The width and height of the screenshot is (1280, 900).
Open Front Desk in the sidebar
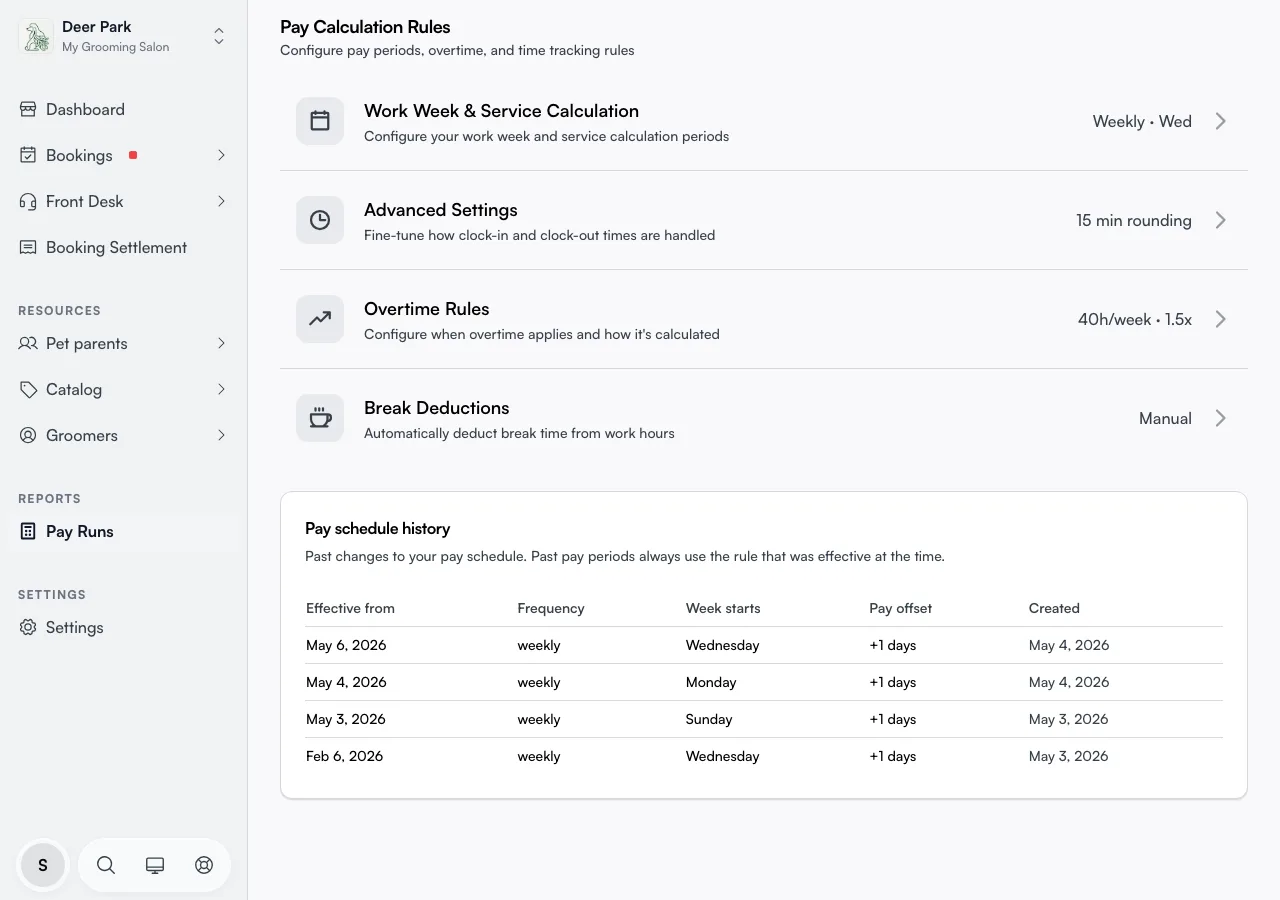[123, 201]
